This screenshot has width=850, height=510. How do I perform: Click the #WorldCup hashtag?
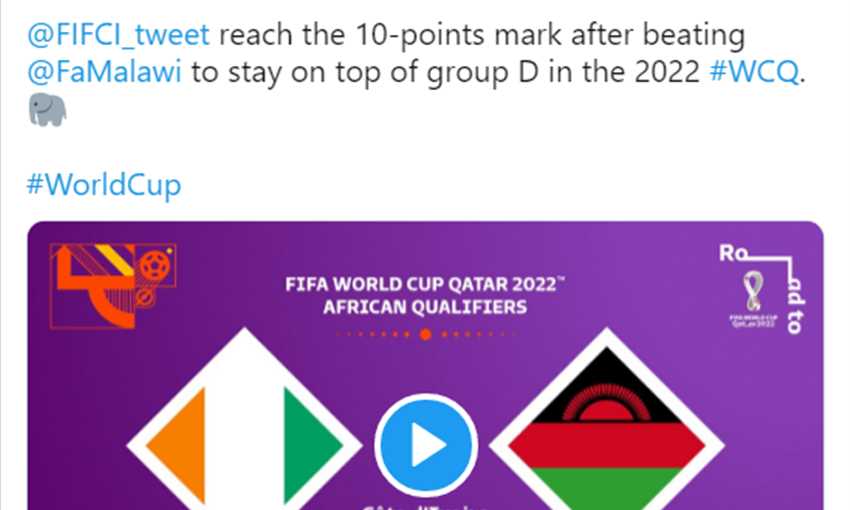[102, 186]
